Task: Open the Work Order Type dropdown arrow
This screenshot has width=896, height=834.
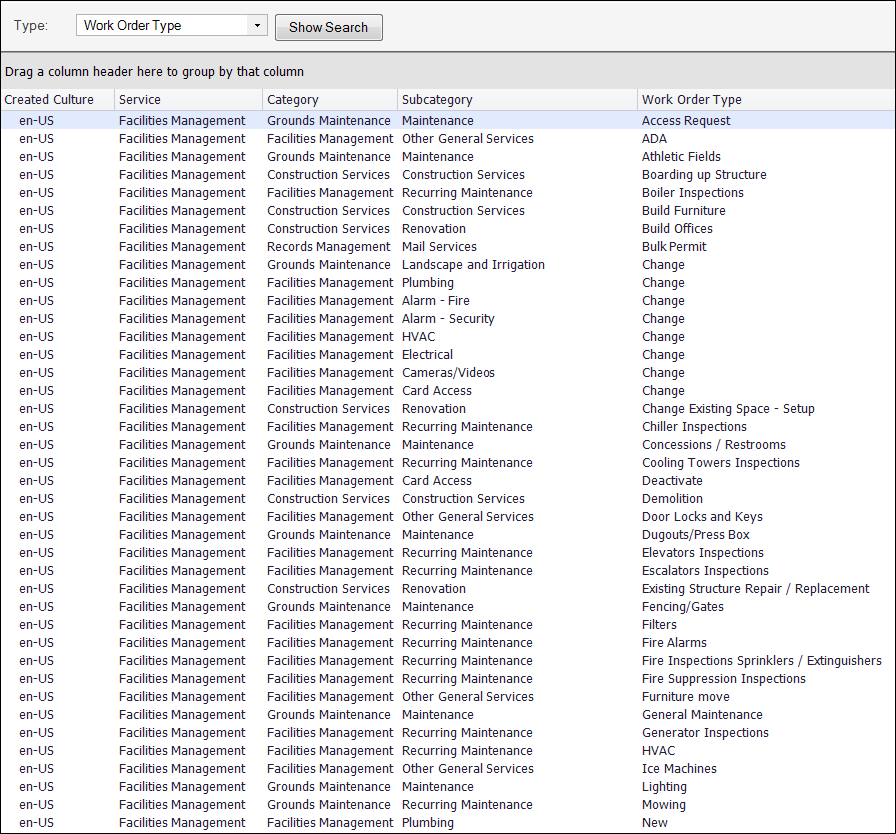Action: point(257,26)
